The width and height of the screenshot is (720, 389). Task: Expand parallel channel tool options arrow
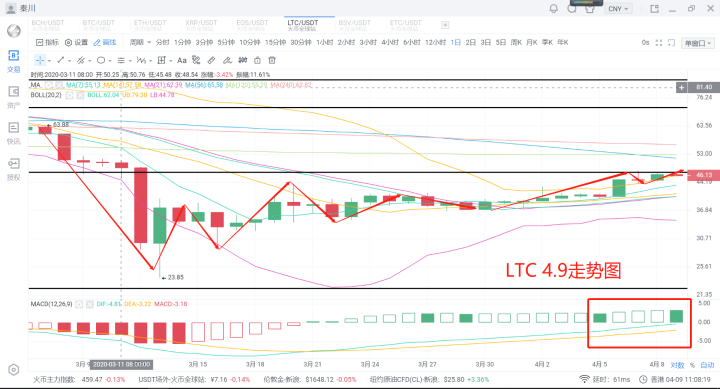tap(90, 61)
